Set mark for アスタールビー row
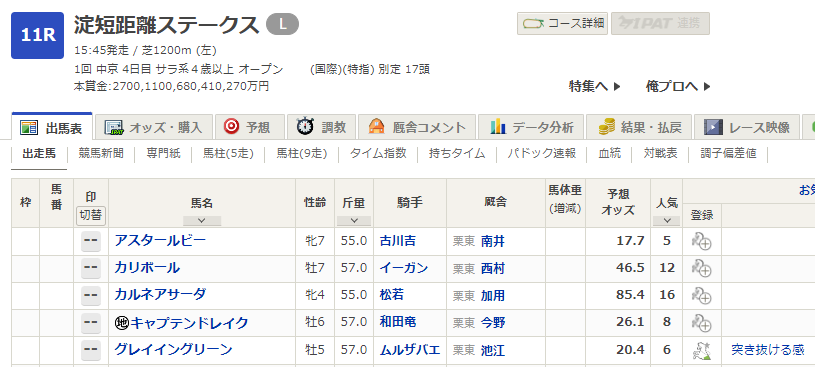 point(91,241)
